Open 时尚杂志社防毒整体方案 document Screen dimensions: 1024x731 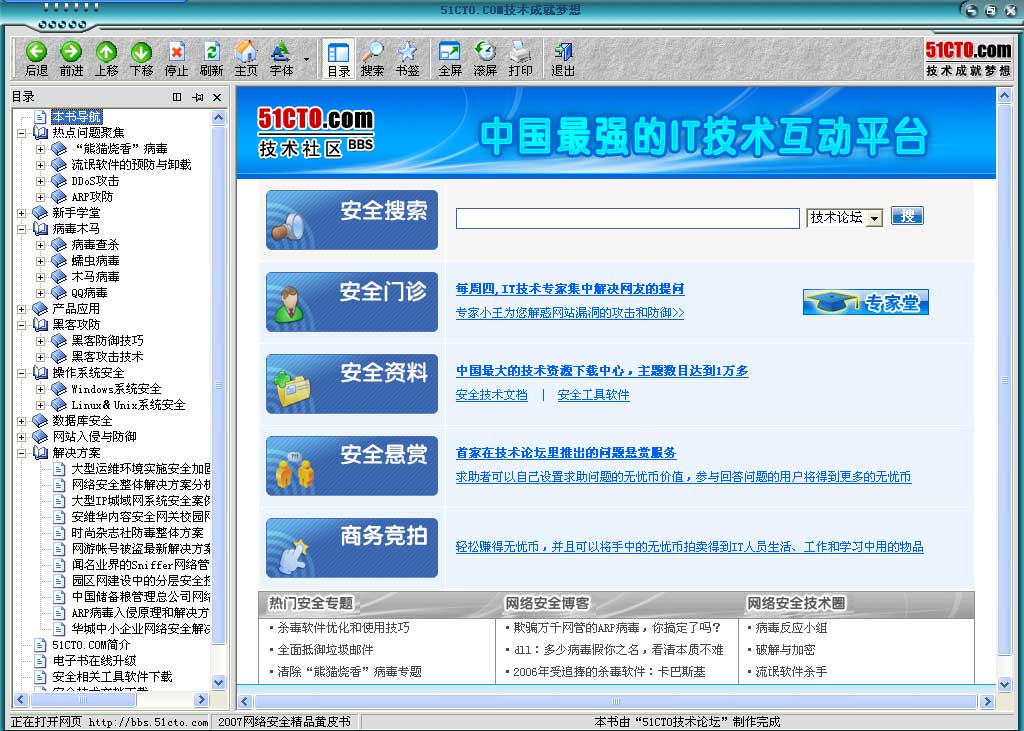coord(137,533)
